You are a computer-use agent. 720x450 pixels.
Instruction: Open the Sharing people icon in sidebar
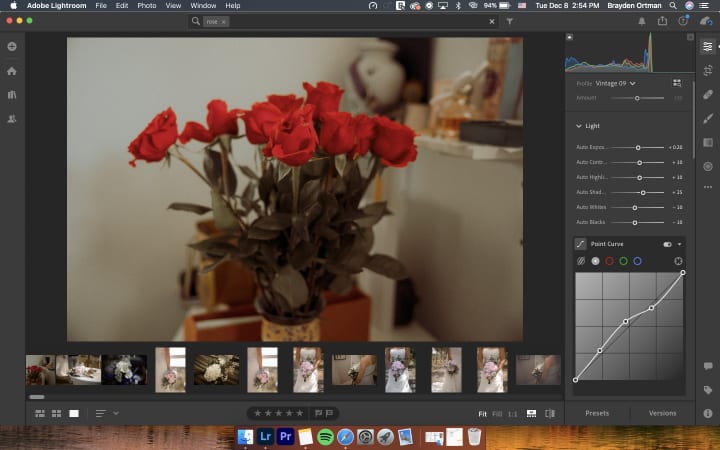click(x=12, y=118)
